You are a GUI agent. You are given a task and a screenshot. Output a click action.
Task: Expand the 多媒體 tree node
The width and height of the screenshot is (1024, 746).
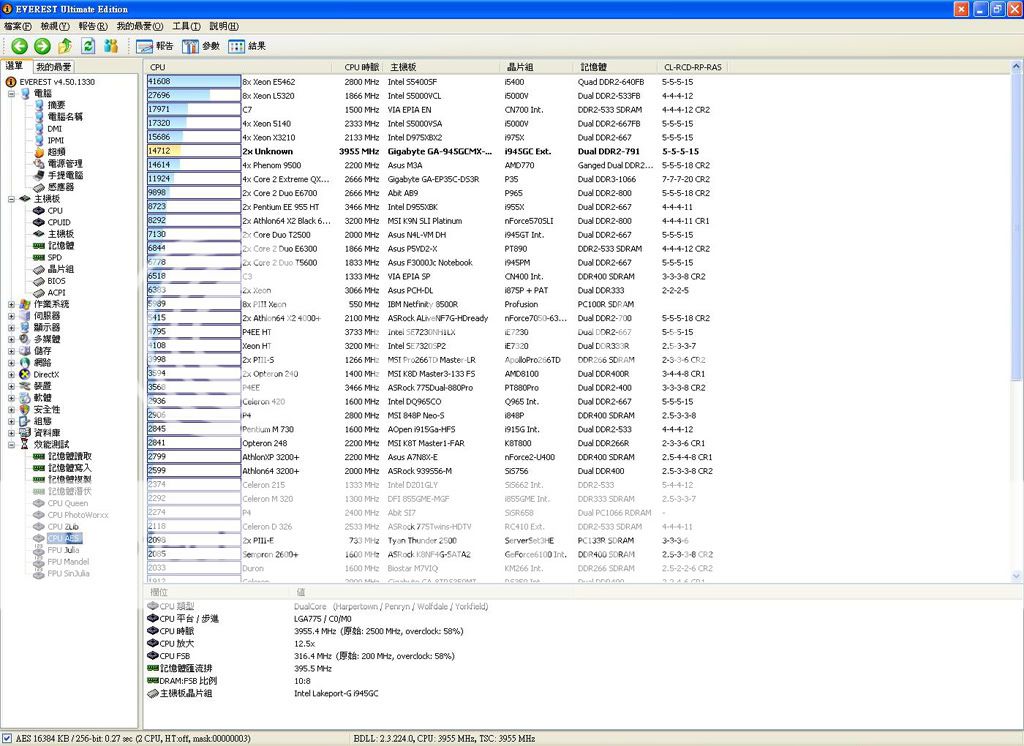pos(11,340)
